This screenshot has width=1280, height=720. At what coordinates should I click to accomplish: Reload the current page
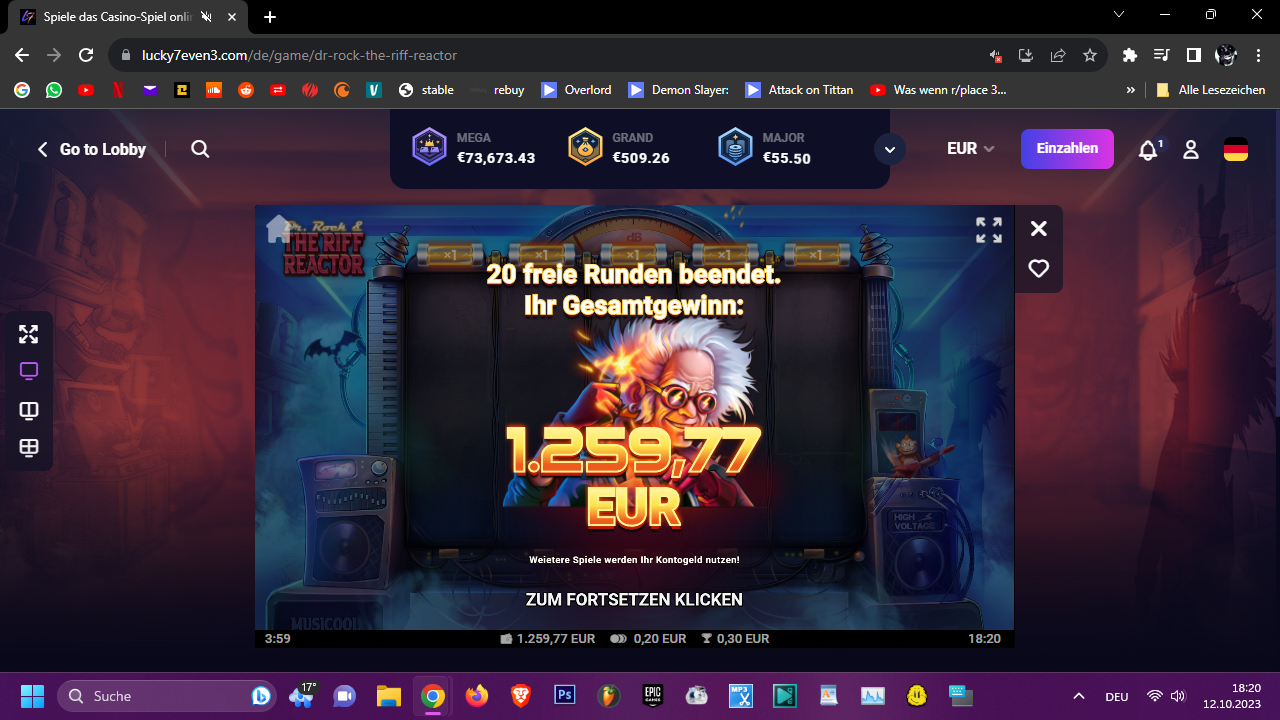coord(86,55)
